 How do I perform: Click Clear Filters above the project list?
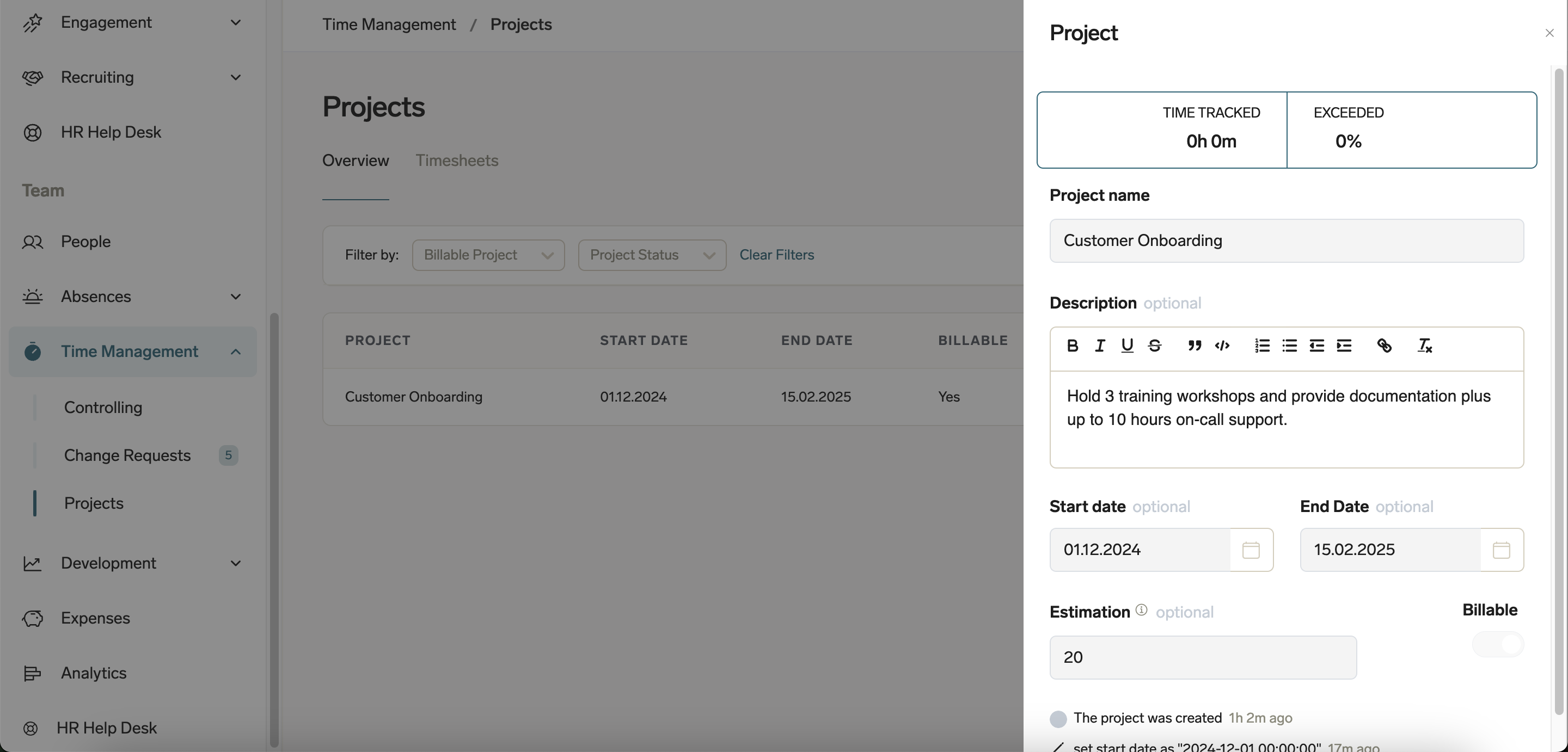pos(777,254)
